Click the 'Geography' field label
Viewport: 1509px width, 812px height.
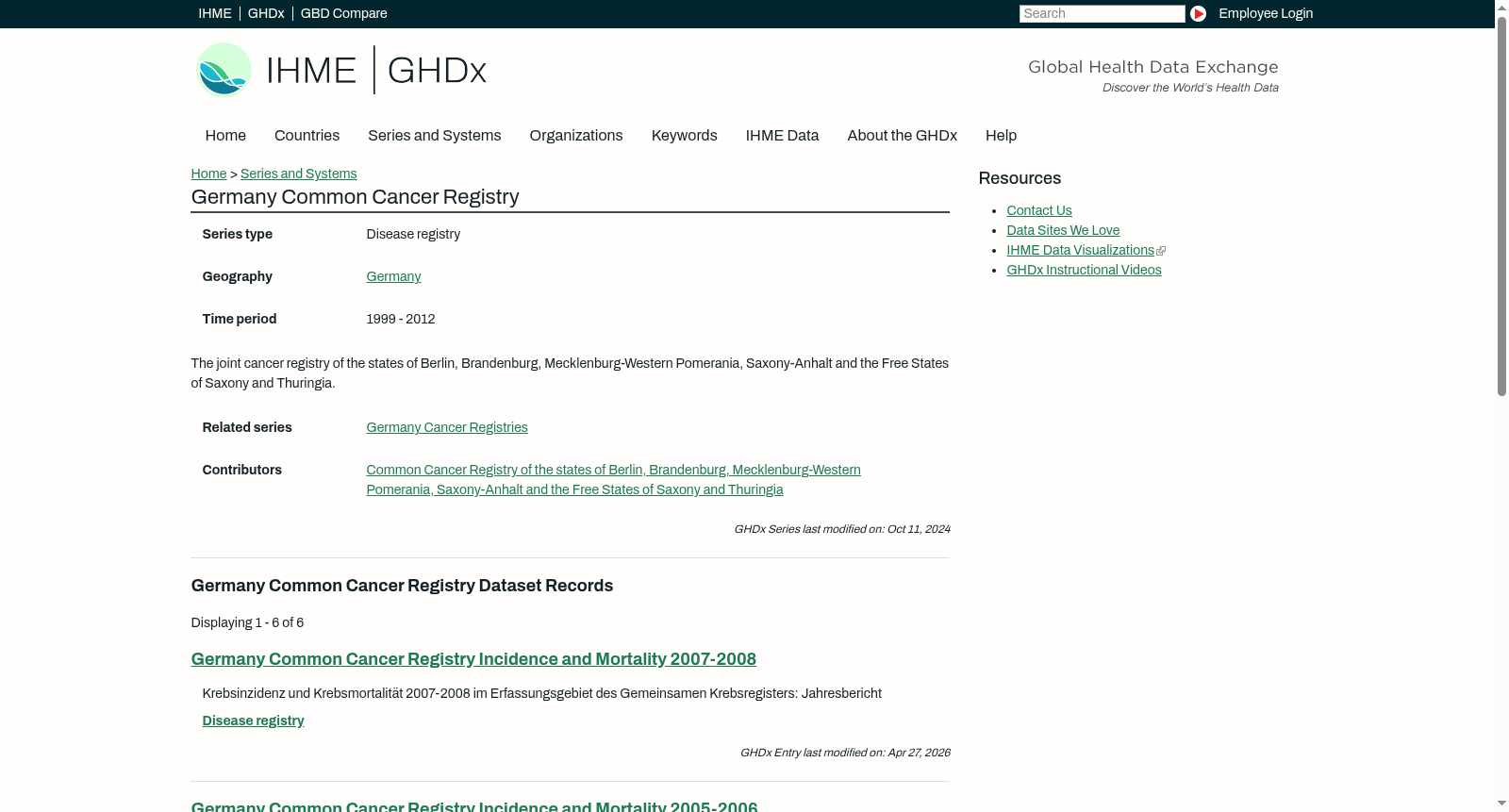[238, 276]
